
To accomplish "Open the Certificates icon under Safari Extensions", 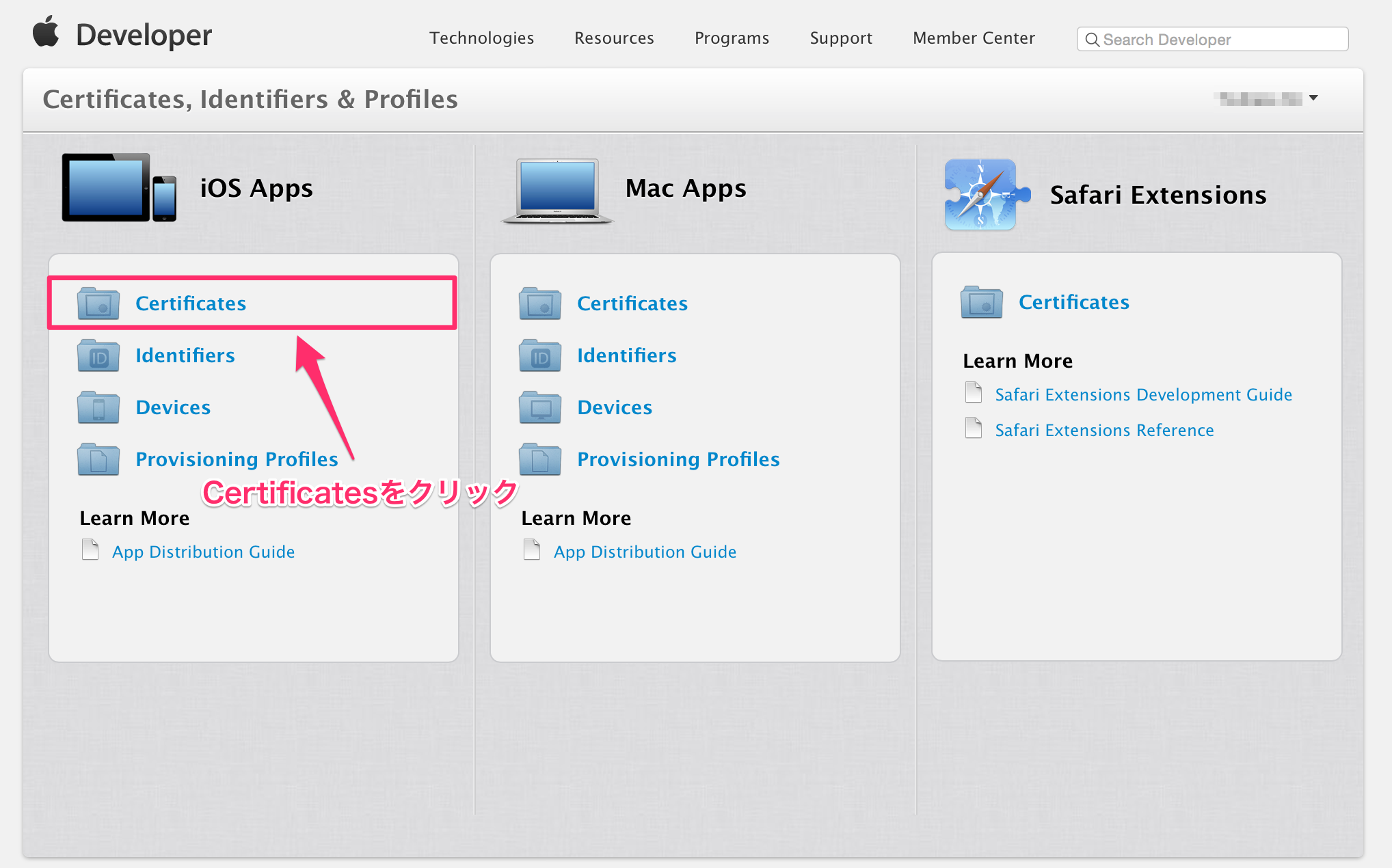I will click(x=981, y=301).
